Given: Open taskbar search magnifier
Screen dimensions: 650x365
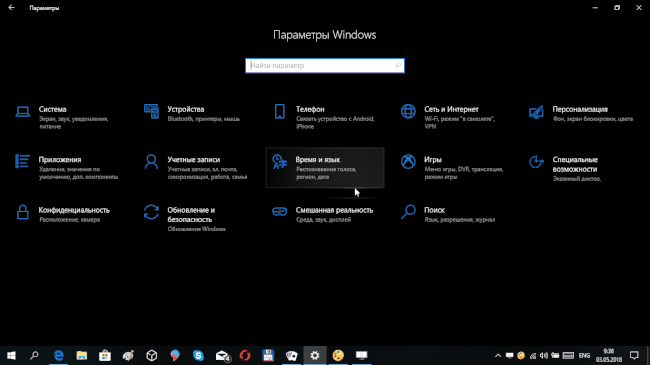Looking at the screenshot, I should 34,355.
